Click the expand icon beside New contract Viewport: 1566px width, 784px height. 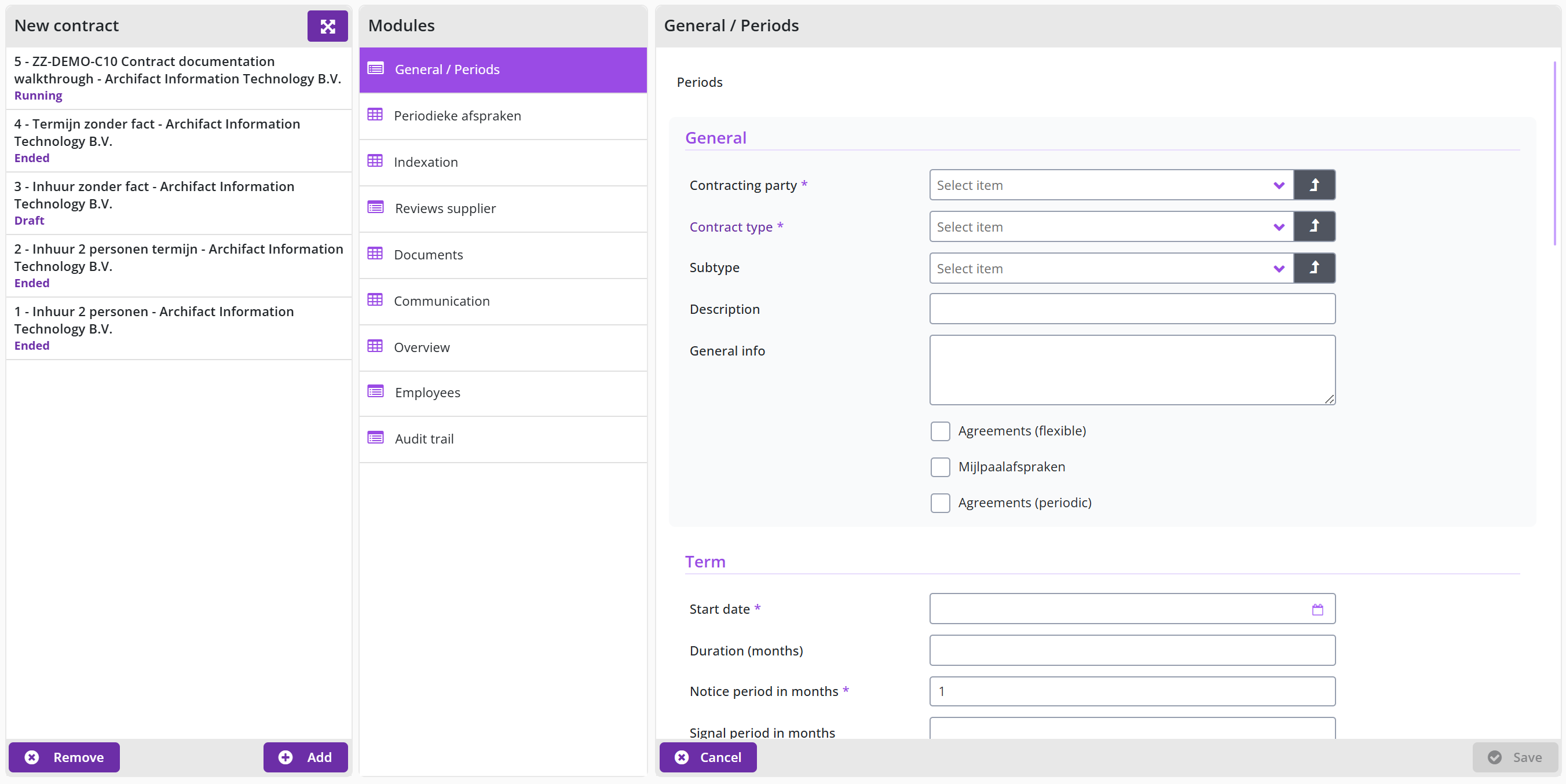tap(327, 26)
